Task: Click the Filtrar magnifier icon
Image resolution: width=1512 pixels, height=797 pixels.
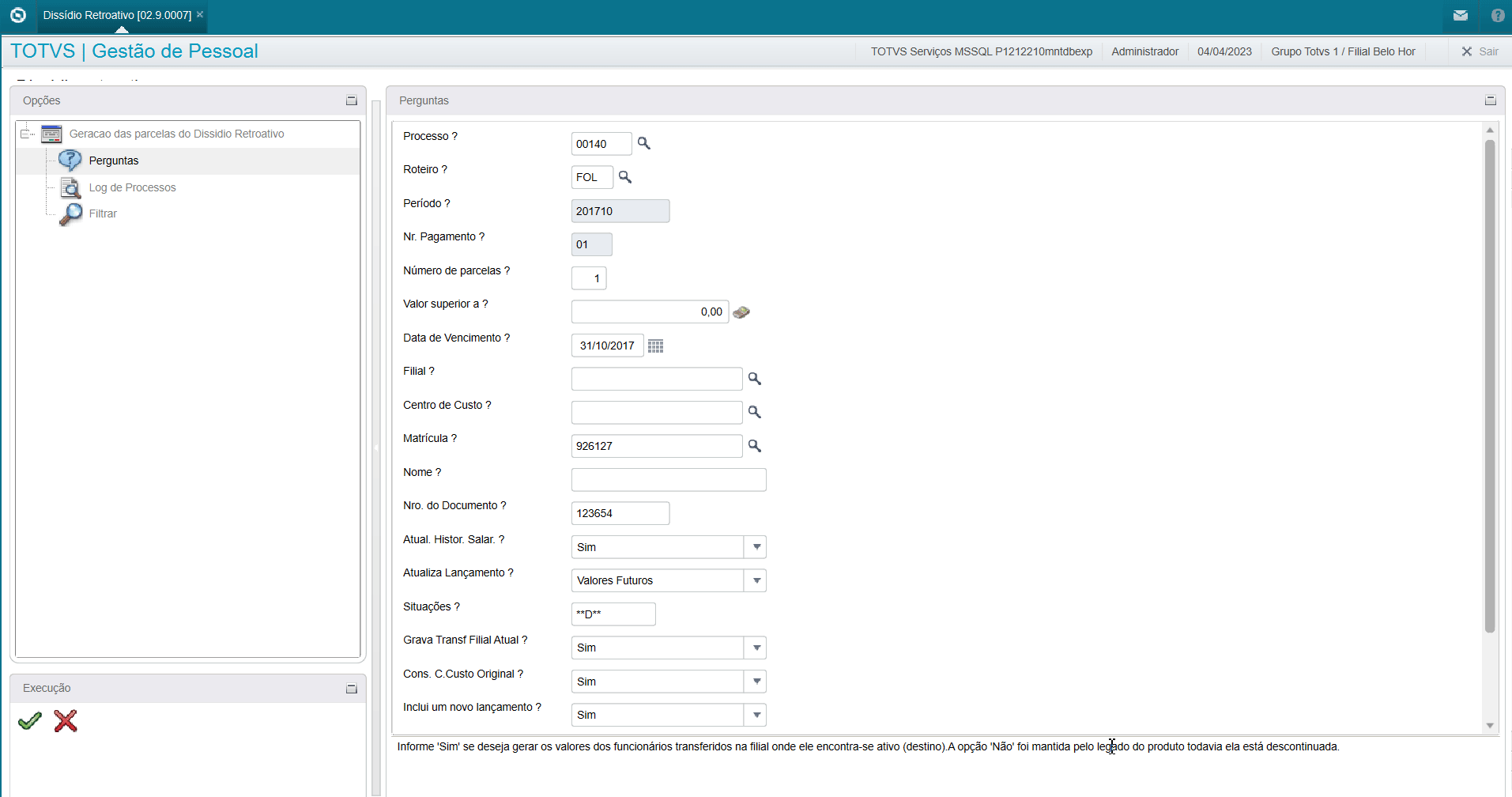Action: (x=70, y=213)
